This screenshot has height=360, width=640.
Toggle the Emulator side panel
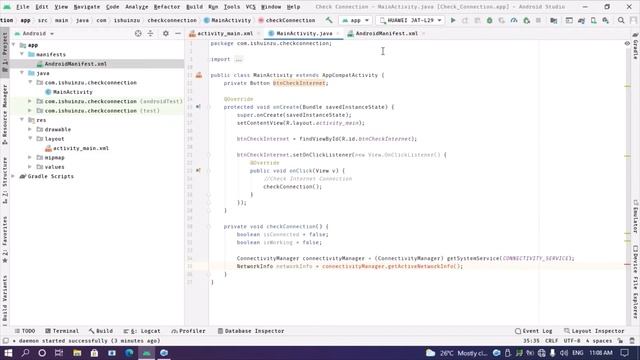[636, 216]
